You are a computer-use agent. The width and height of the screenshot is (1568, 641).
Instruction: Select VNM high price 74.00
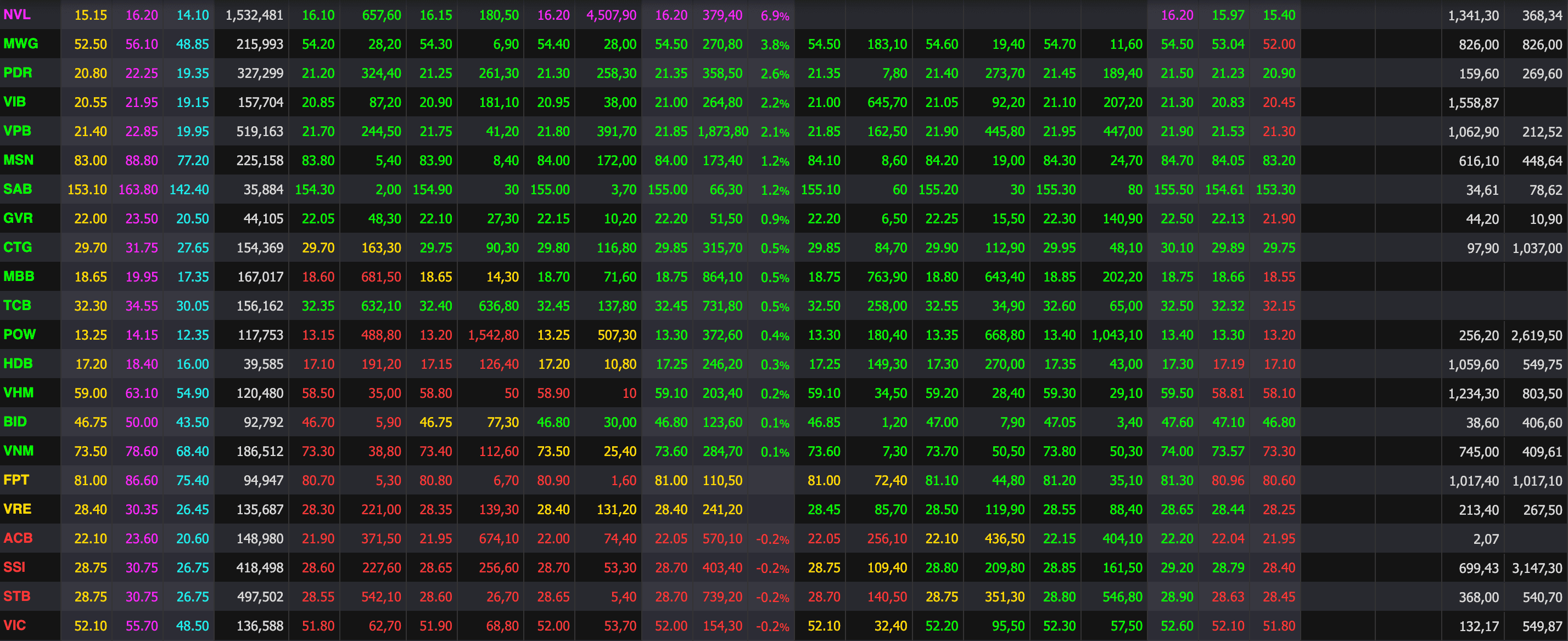[1177, 451]
